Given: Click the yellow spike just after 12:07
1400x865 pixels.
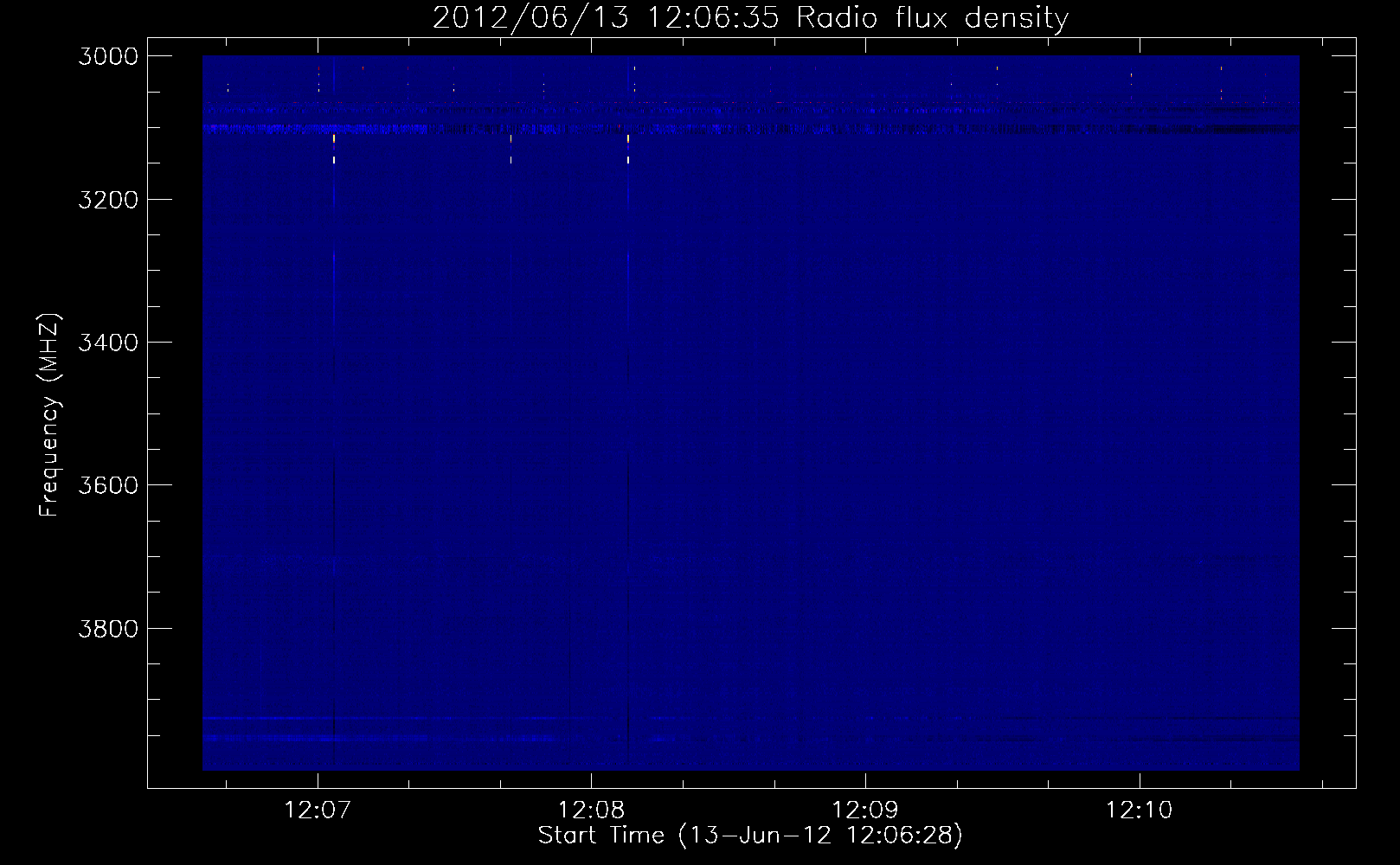Looking at the screenshot, I should (x=334, y=148).
